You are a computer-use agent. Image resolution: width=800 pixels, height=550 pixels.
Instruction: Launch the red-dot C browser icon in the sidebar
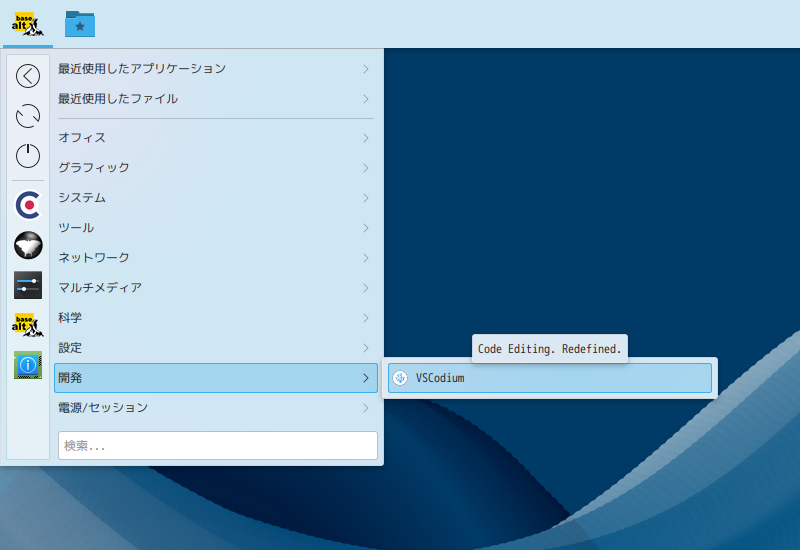coord(28,205)
